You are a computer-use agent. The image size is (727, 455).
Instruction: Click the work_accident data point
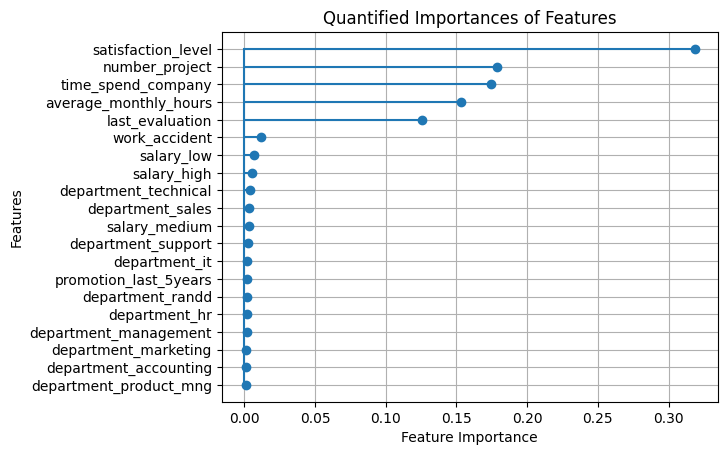(261, 137)
